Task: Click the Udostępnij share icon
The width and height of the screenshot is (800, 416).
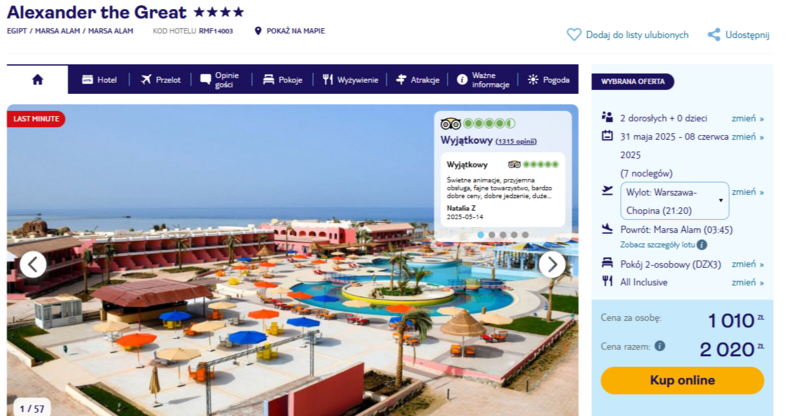Action: [714, 35]
